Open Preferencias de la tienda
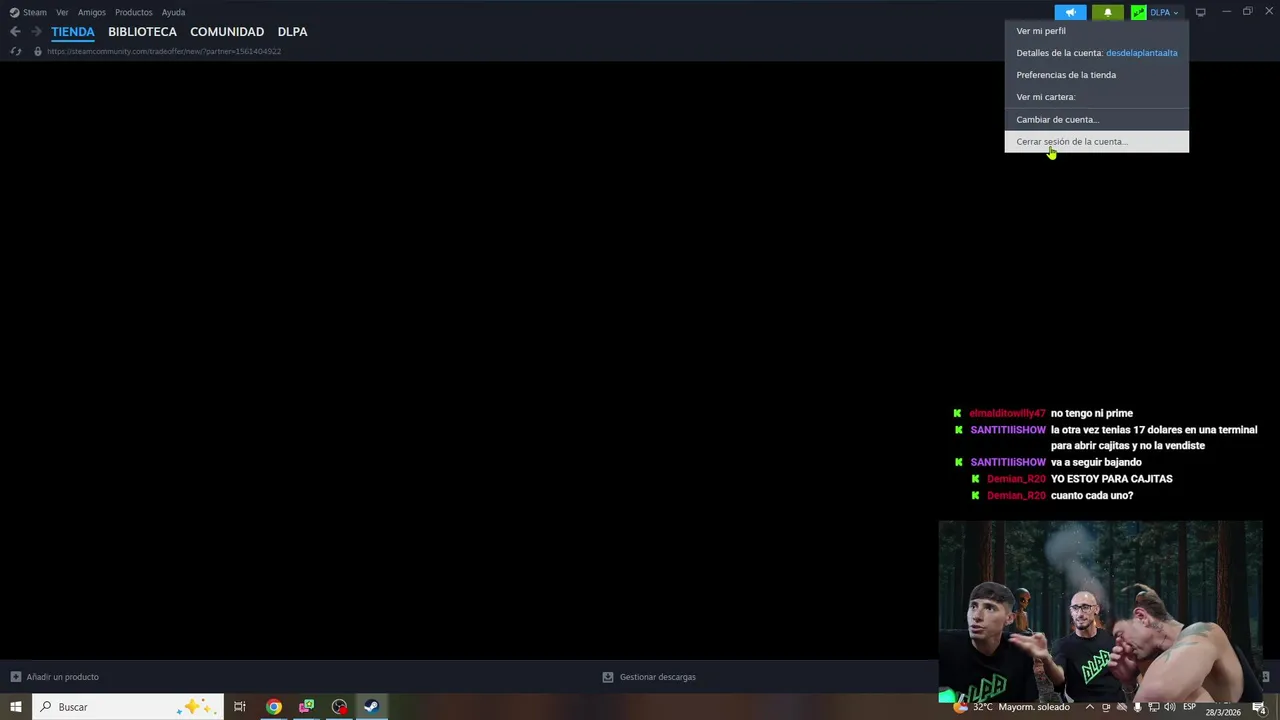The width and height of the screenshot is (1280, 720). 1097,75
